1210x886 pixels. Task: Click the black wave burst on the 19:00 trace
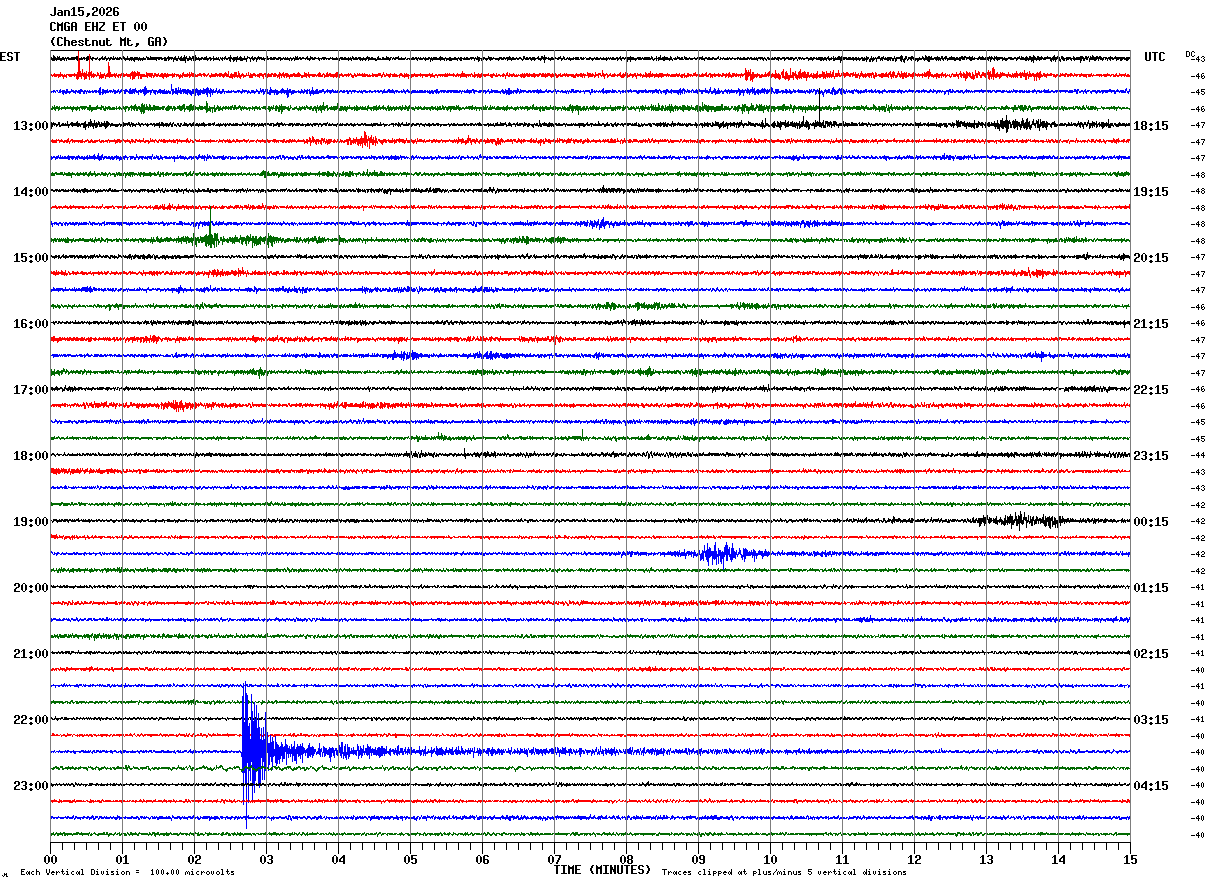click(1022, 520)
